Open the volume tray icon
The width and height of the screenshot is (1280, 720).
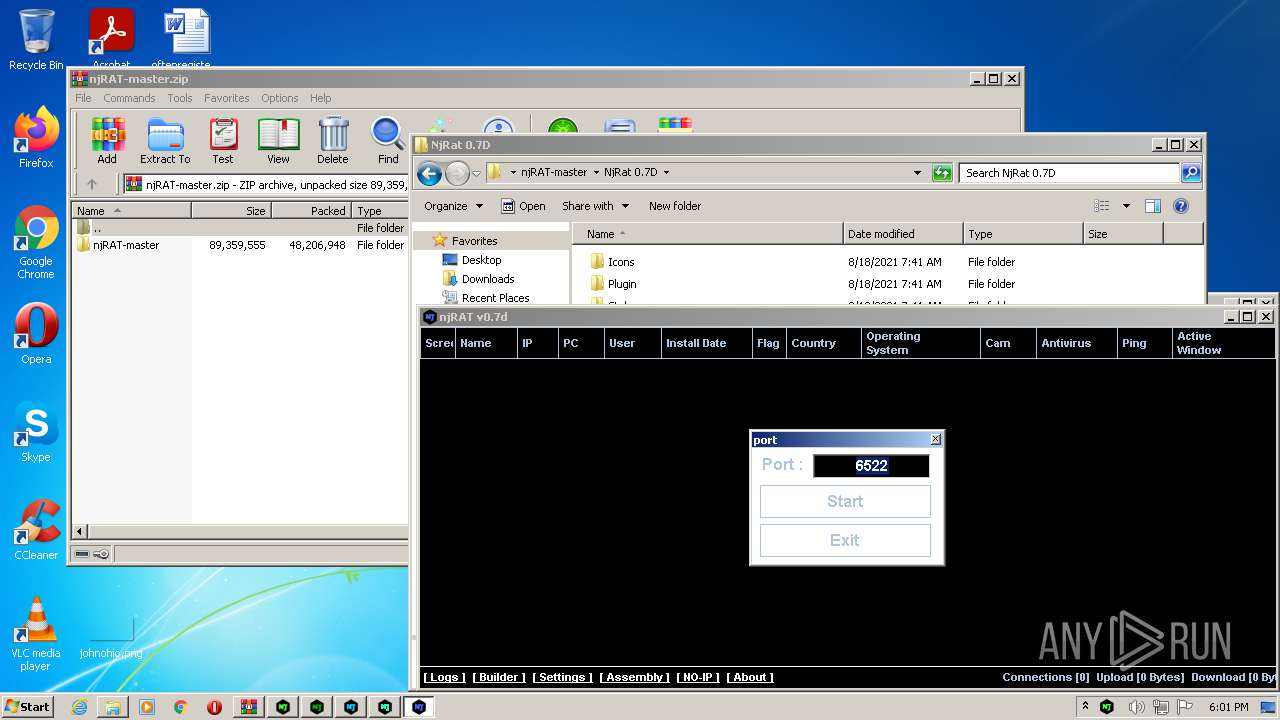(1136, 707)
